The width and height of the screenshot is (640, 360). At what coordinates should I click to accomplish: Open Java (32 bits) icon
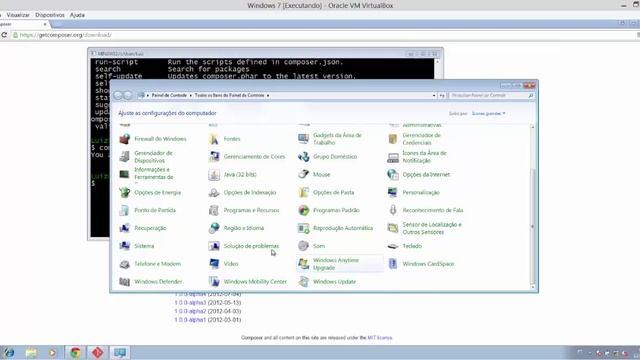(214, 174)
